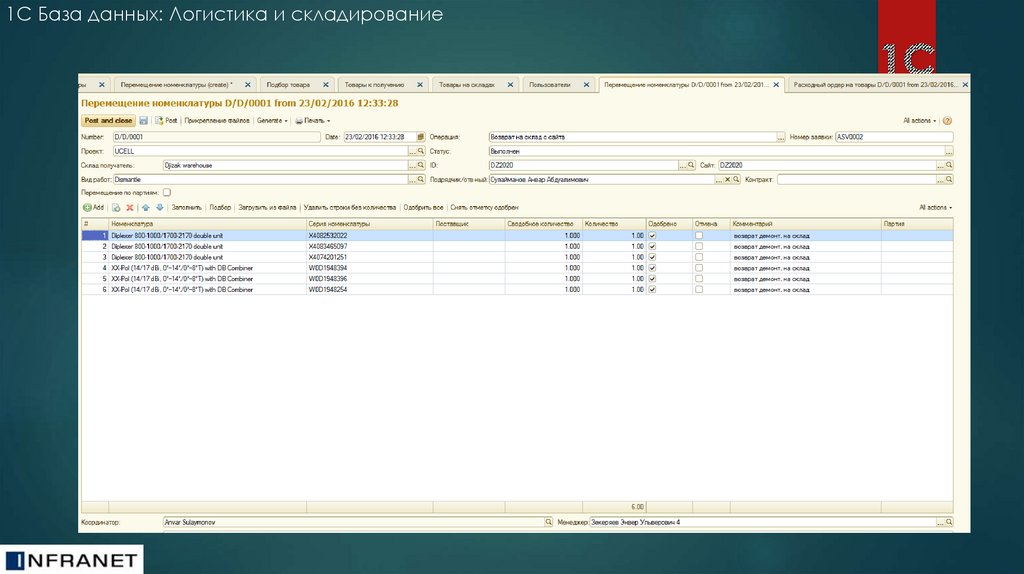
Task: Expand the Generate dropdown menu
Action: click(272, 120)
